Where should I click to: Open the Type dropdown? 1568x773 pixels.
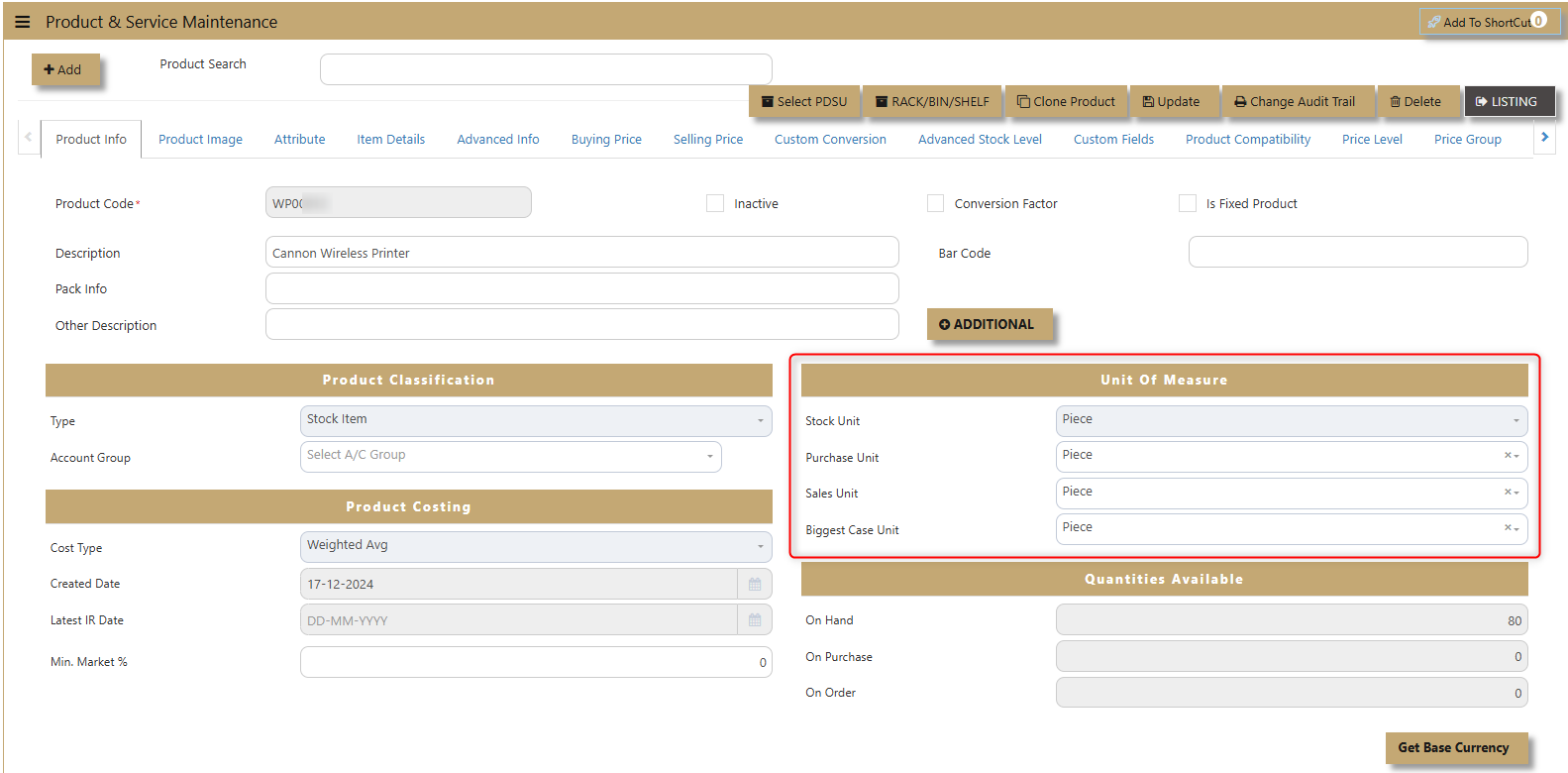[x=536, y=420]
